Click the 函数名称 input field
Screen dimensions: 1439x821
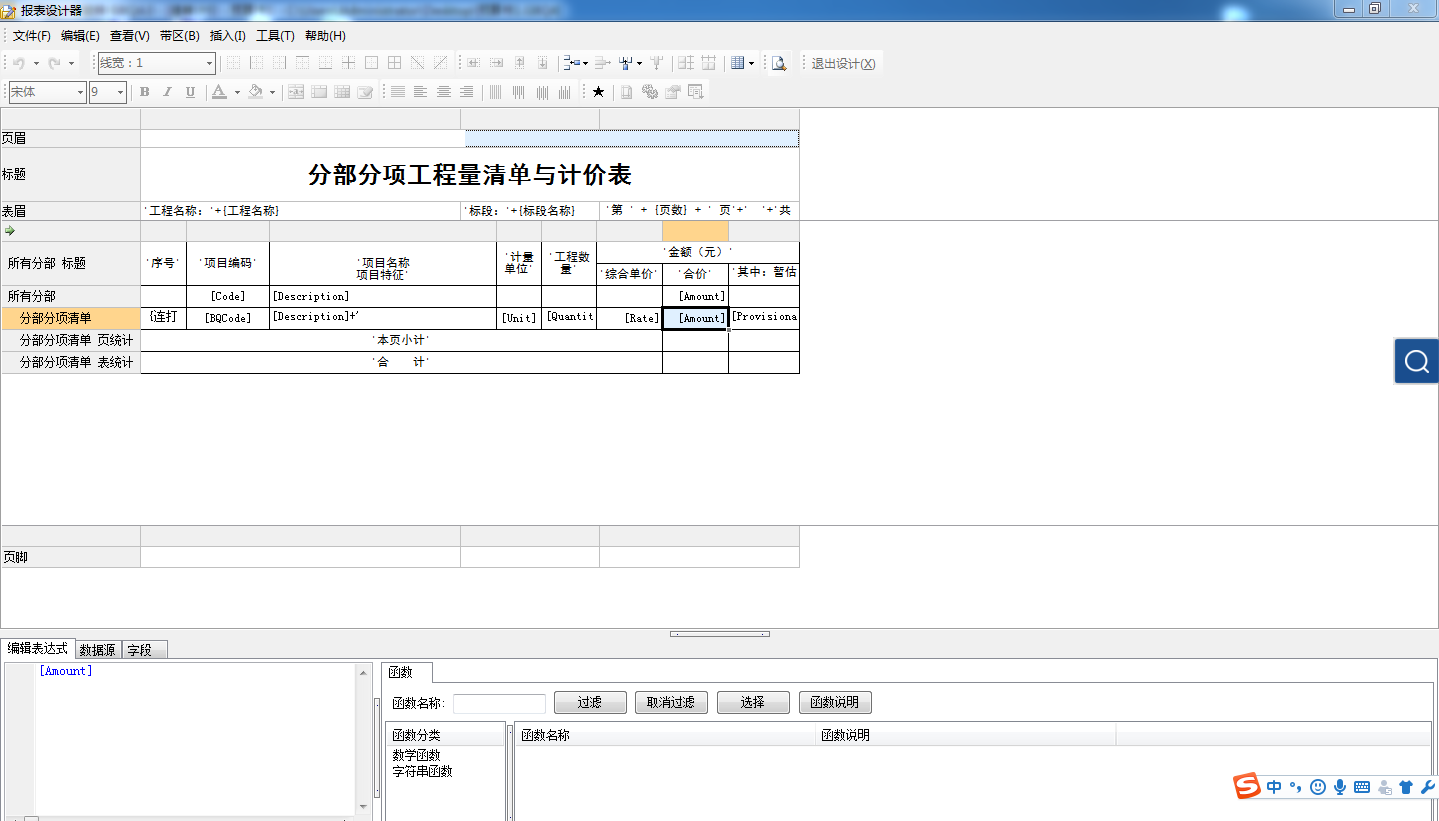(x=499, y=703)
